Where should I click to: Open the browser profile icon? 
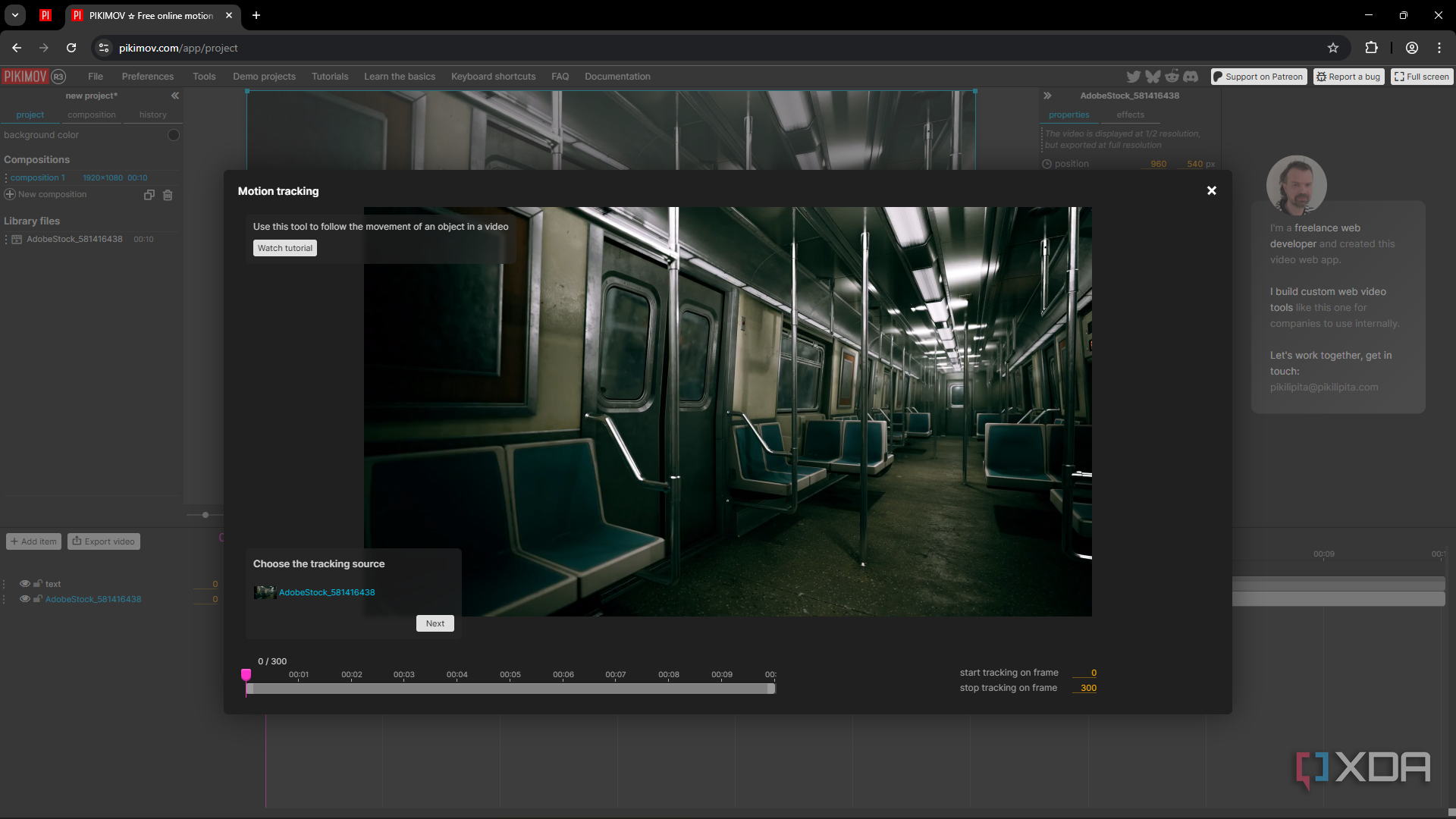point(1412,48)
